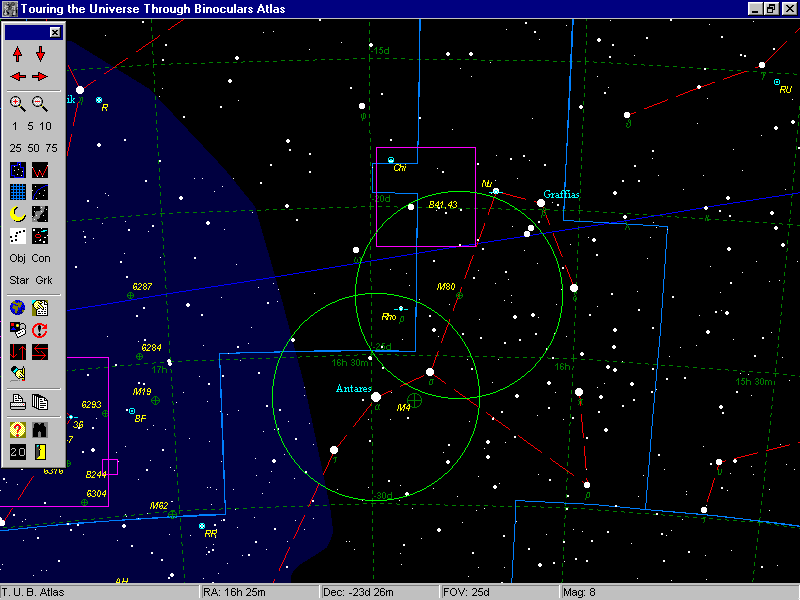Pan the chart left with the red left arrow
The image size is (800, 600).
(18, 77)
